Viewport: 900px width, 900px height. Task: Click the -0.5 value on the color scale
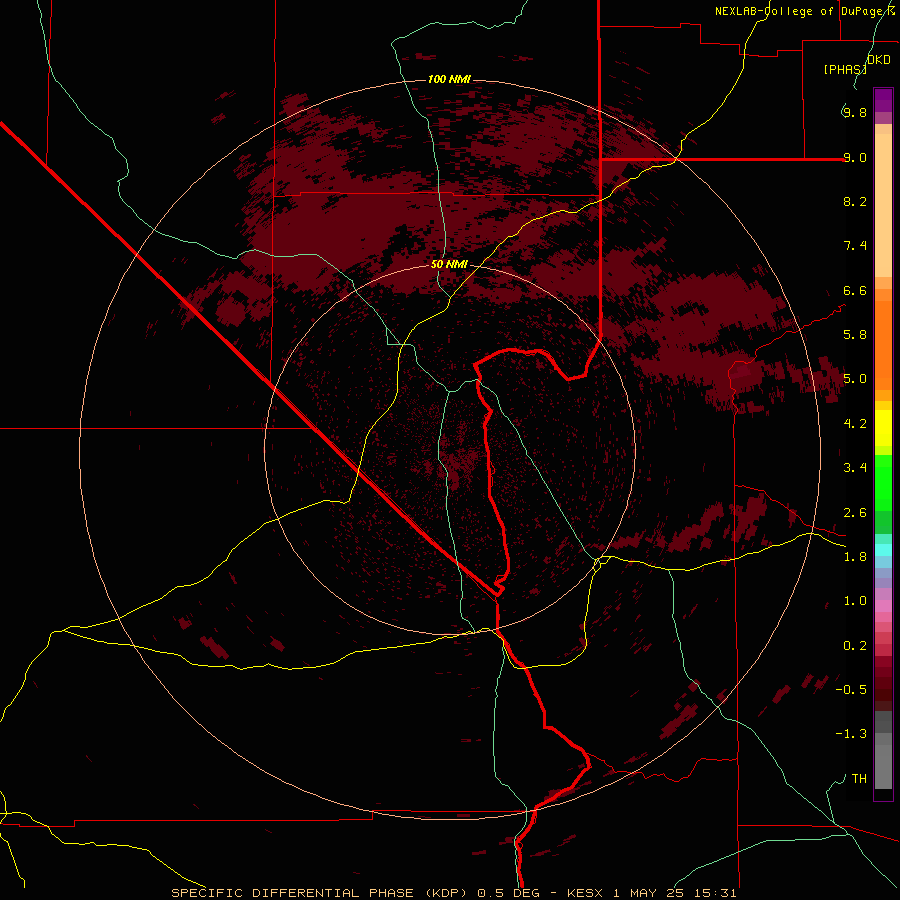click(x=851, y=689)
